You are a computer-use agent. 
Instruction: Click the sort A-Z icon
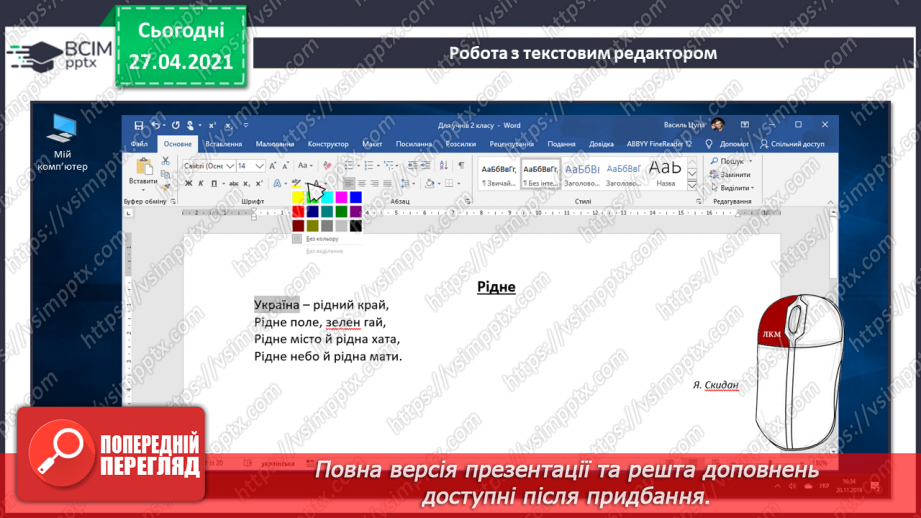443,166
